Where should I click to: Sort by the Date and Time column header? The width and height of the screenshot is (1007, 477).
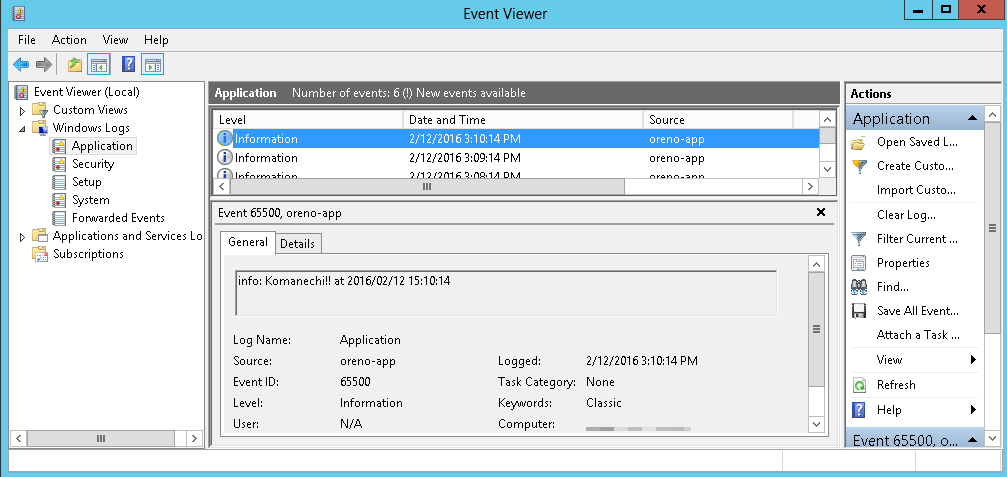click(x=523, y=120)
